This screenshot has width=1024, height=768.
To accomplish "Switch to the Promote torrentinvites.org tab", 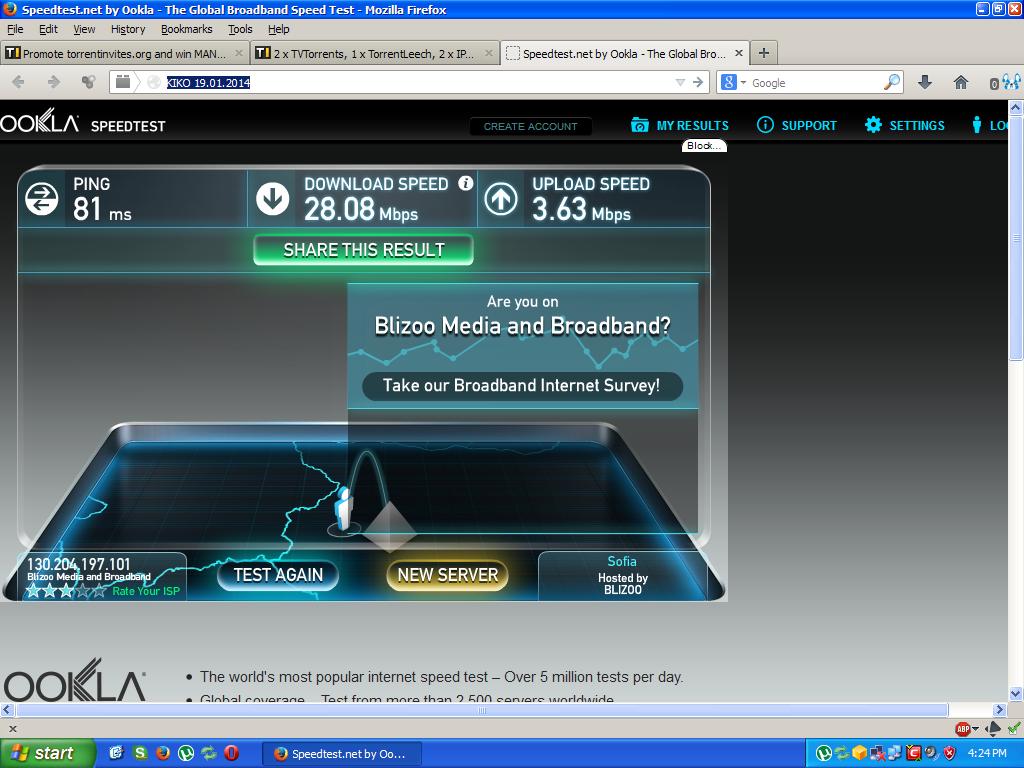I will click(x=124, y=53).
